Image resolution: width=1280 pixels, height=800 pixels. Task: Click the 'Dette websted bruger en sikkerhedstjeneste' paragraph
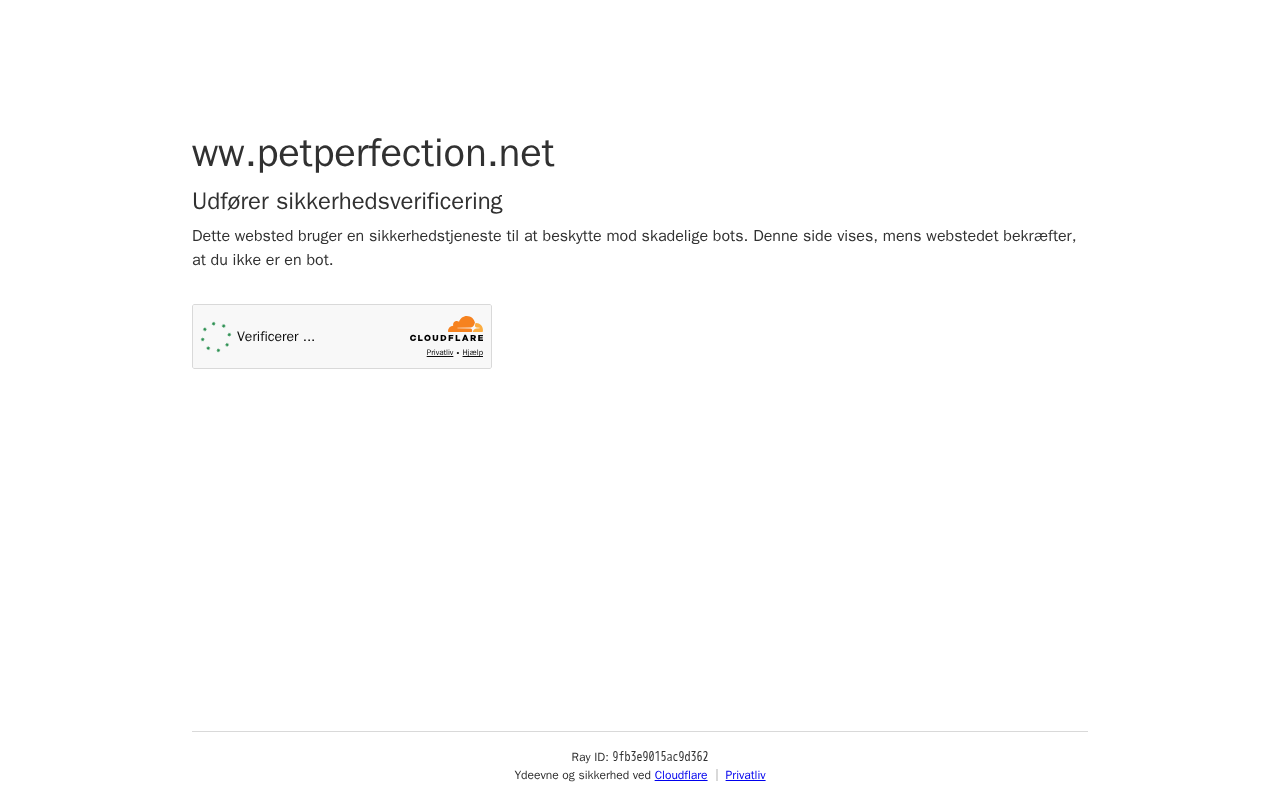click(x=634, y=248)
